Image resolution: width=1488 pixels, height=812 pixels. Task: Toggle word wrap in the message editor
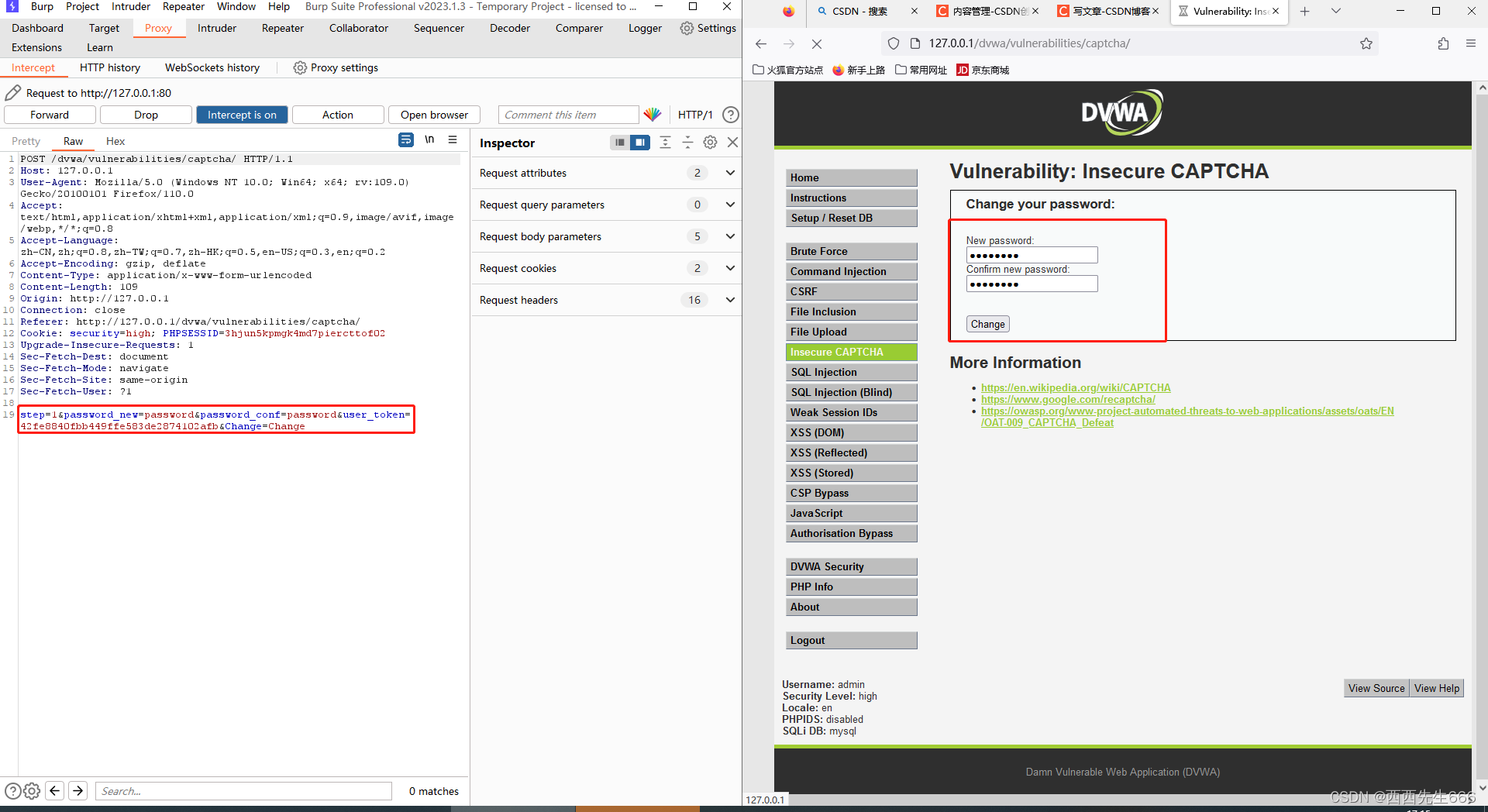pos(406,140)
